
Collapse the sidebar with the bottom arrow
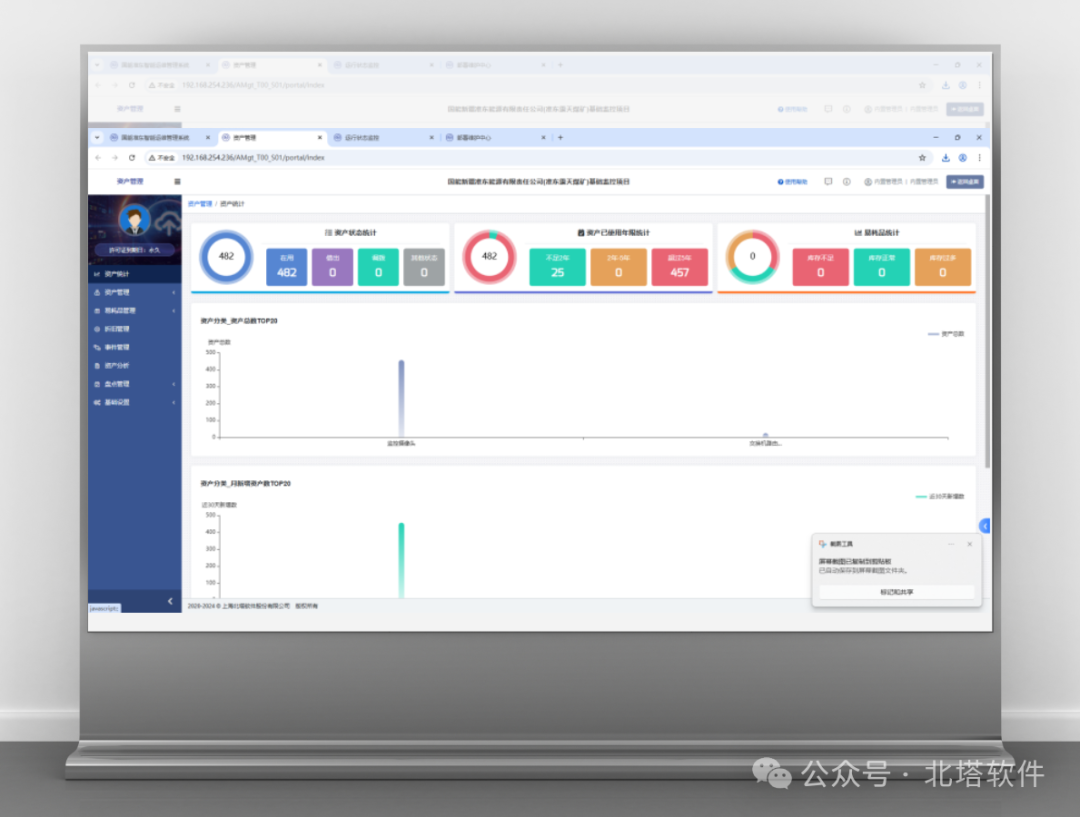tap(170, 601)
